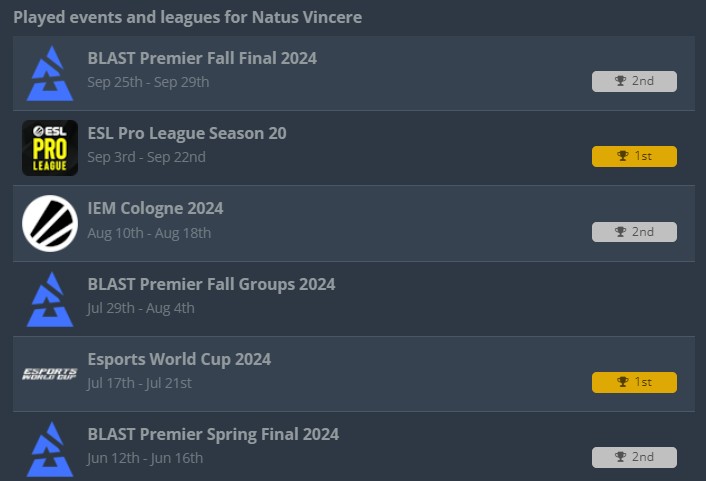Open BLAST Premier Spring Final 2024 event
The height and width of the screenshot is (481, 706).
coord(213,434)
